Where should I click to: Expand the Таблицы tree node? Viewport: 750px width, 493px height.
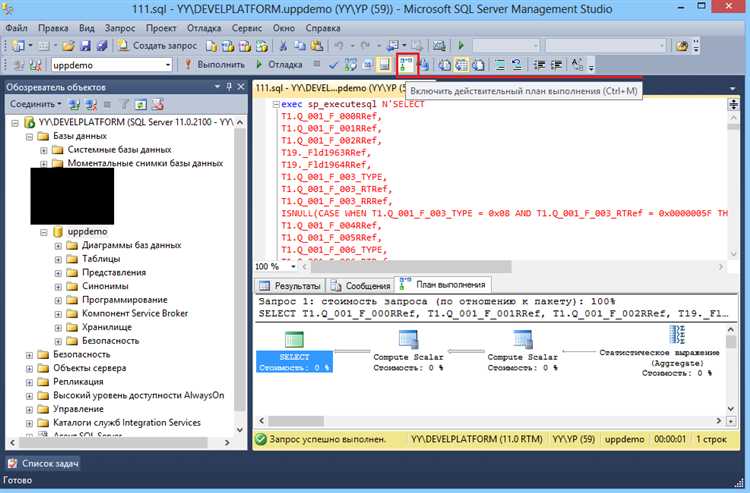58,259
